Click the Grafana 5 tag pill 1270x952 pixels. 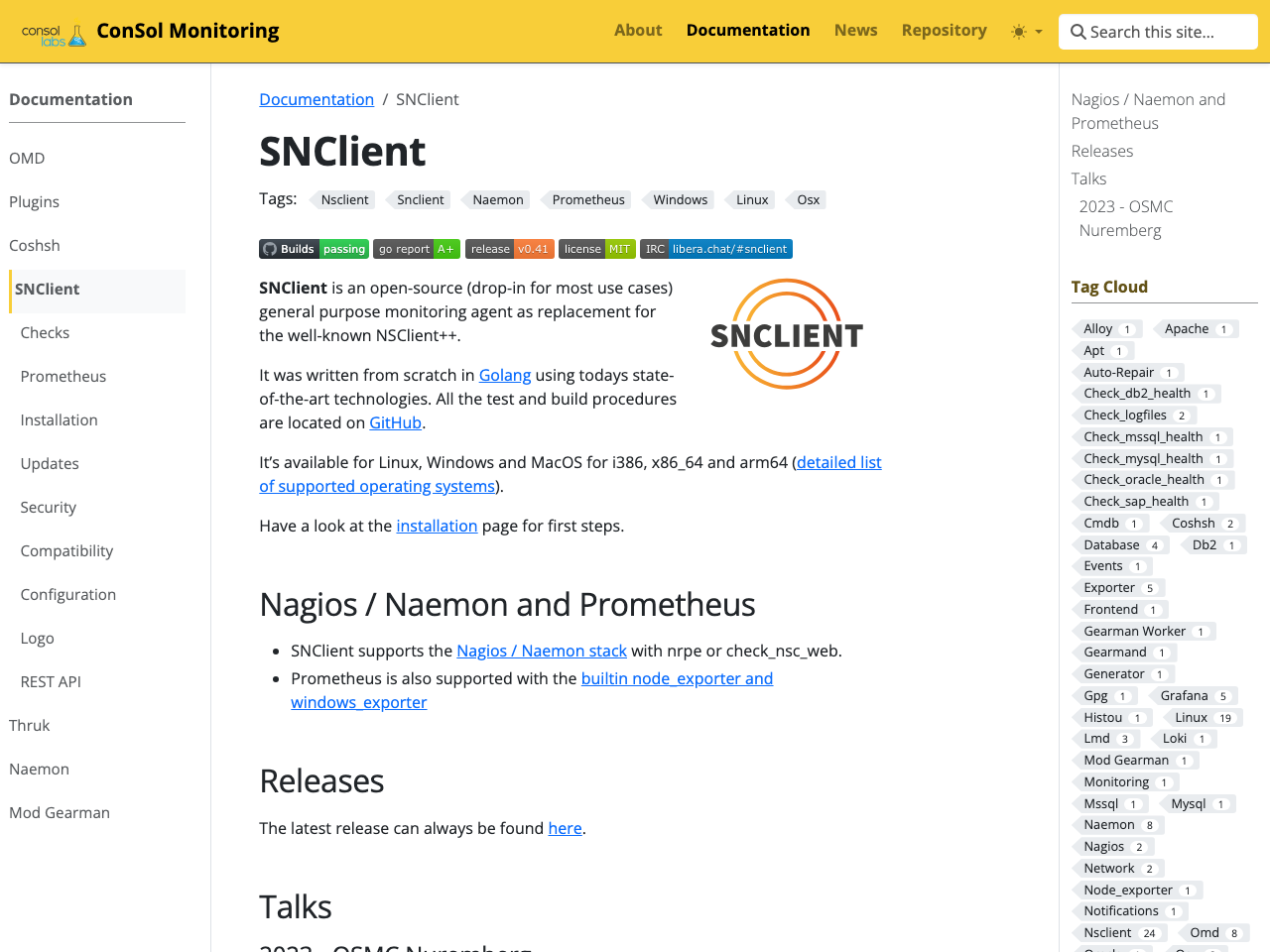tap(1196, 695)
